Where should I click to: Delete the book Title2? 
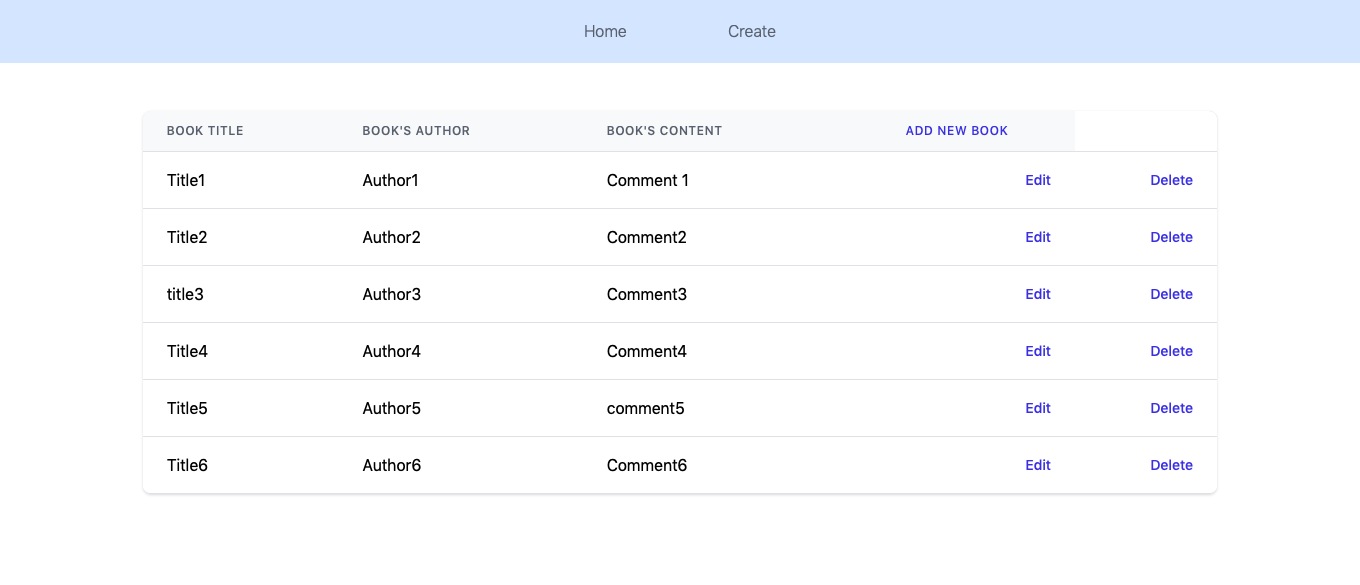point(1171,237)
